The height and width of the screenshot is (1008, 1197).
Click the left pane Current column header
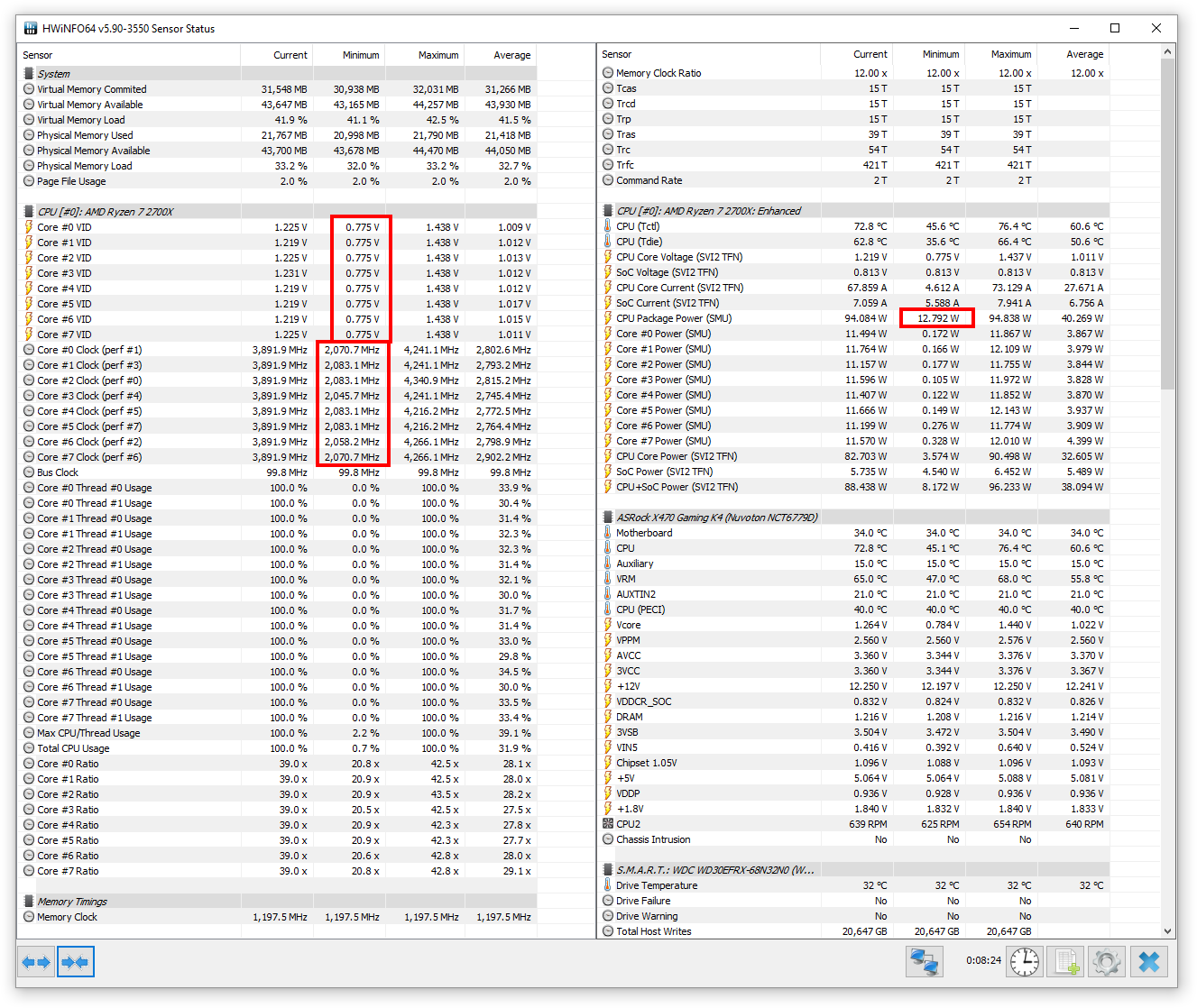coord(276,55)
